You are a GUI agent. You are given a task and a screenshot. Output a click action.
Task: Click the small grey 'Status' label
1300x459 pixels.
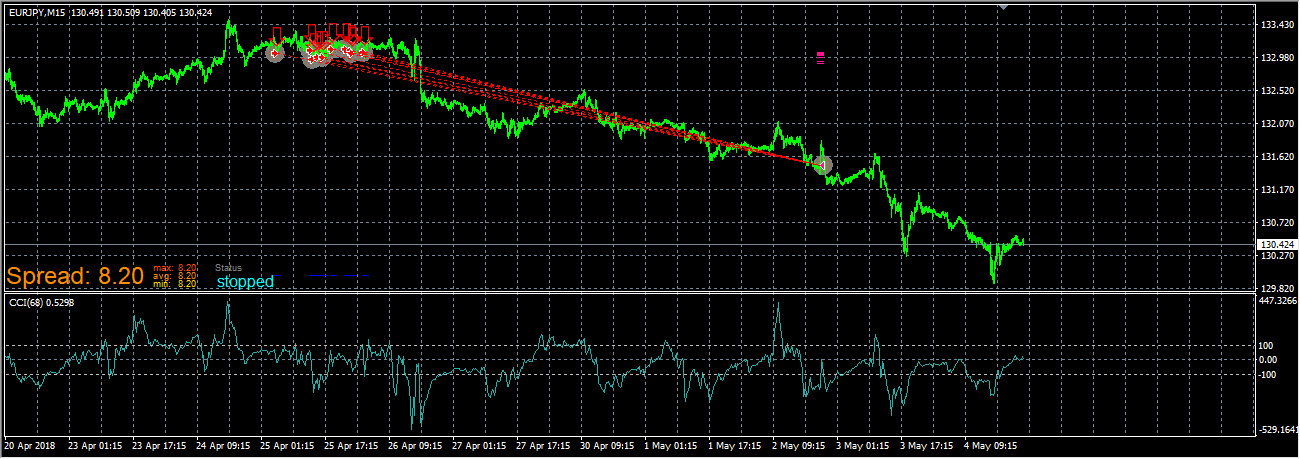(x=229, y=268)
